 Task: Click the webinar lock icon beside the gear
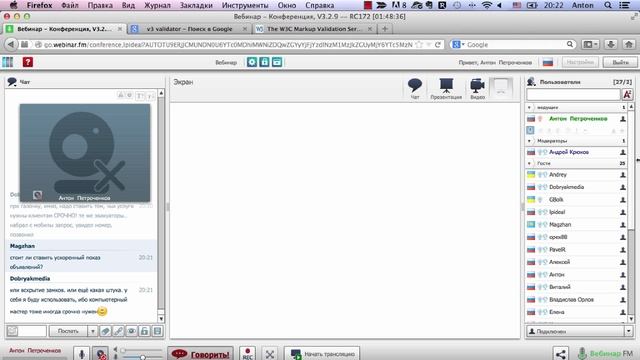[x=264, y=62]
